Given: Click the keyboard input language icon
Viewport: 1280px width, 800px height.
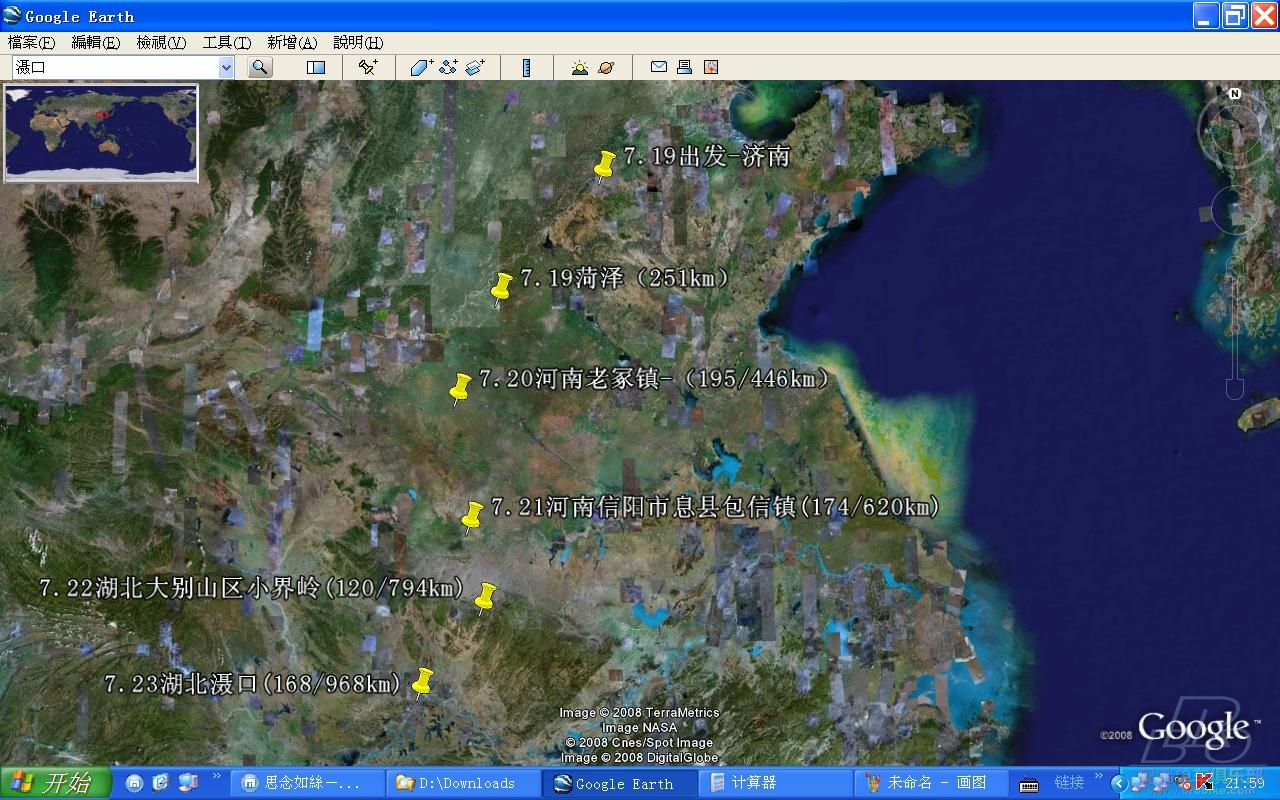Looking at the screenshot, I should [1029, 783].
